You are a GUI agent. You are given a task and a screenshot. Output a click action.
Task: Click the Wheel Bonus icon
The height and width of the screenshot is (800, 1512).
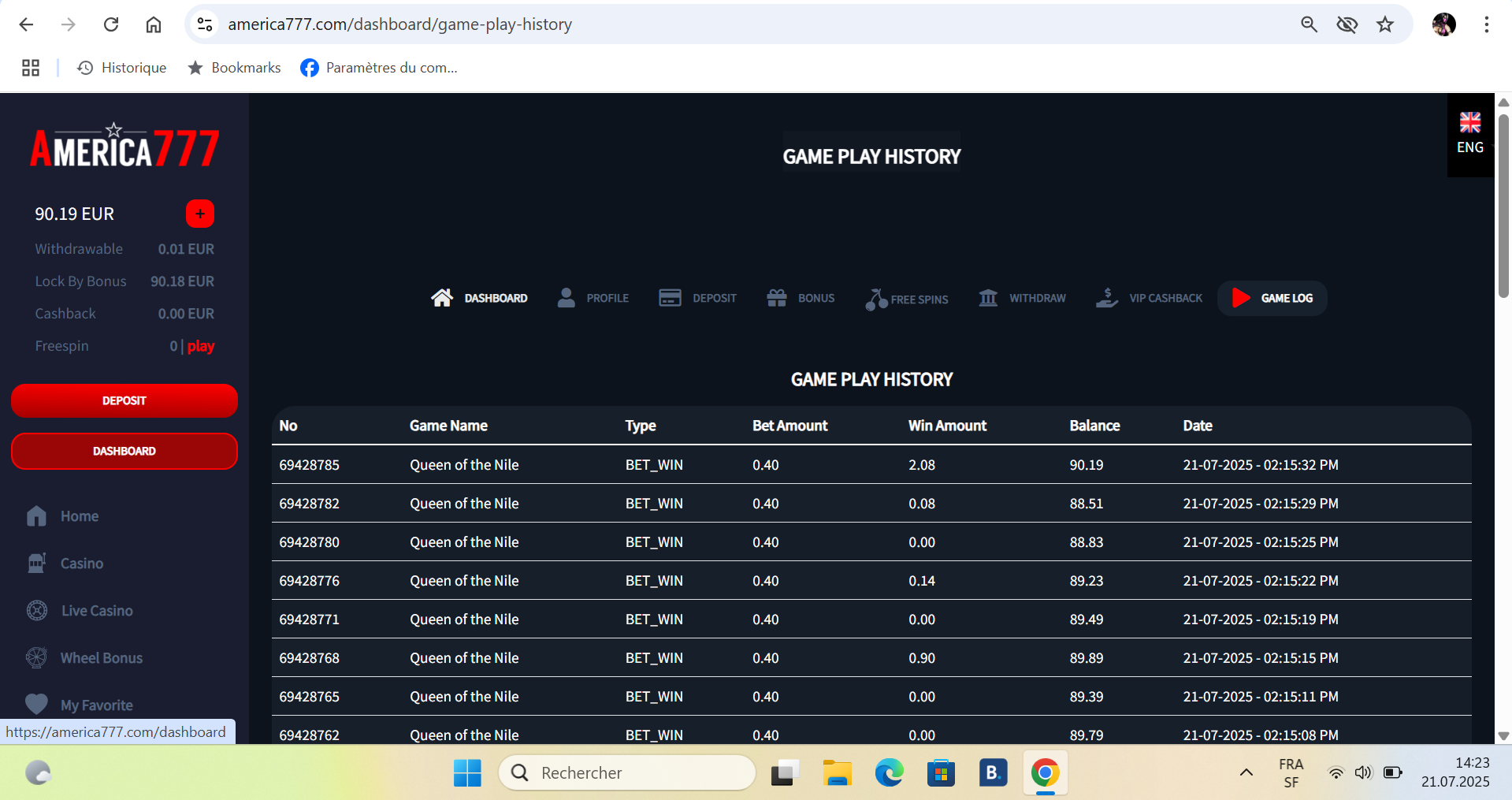(37, 658)
